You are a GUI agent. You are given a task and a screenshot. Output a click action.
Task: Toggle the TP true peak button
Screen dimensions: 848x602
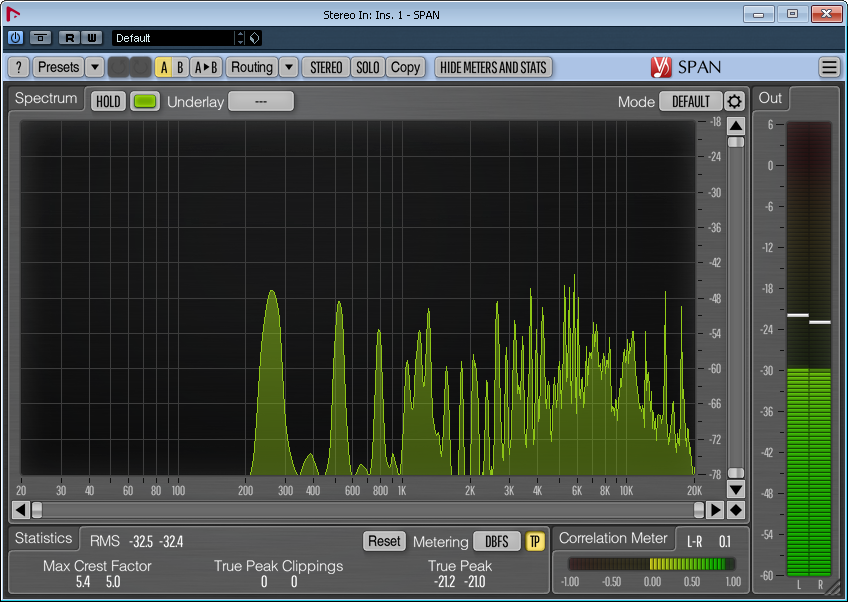[534, 541]
